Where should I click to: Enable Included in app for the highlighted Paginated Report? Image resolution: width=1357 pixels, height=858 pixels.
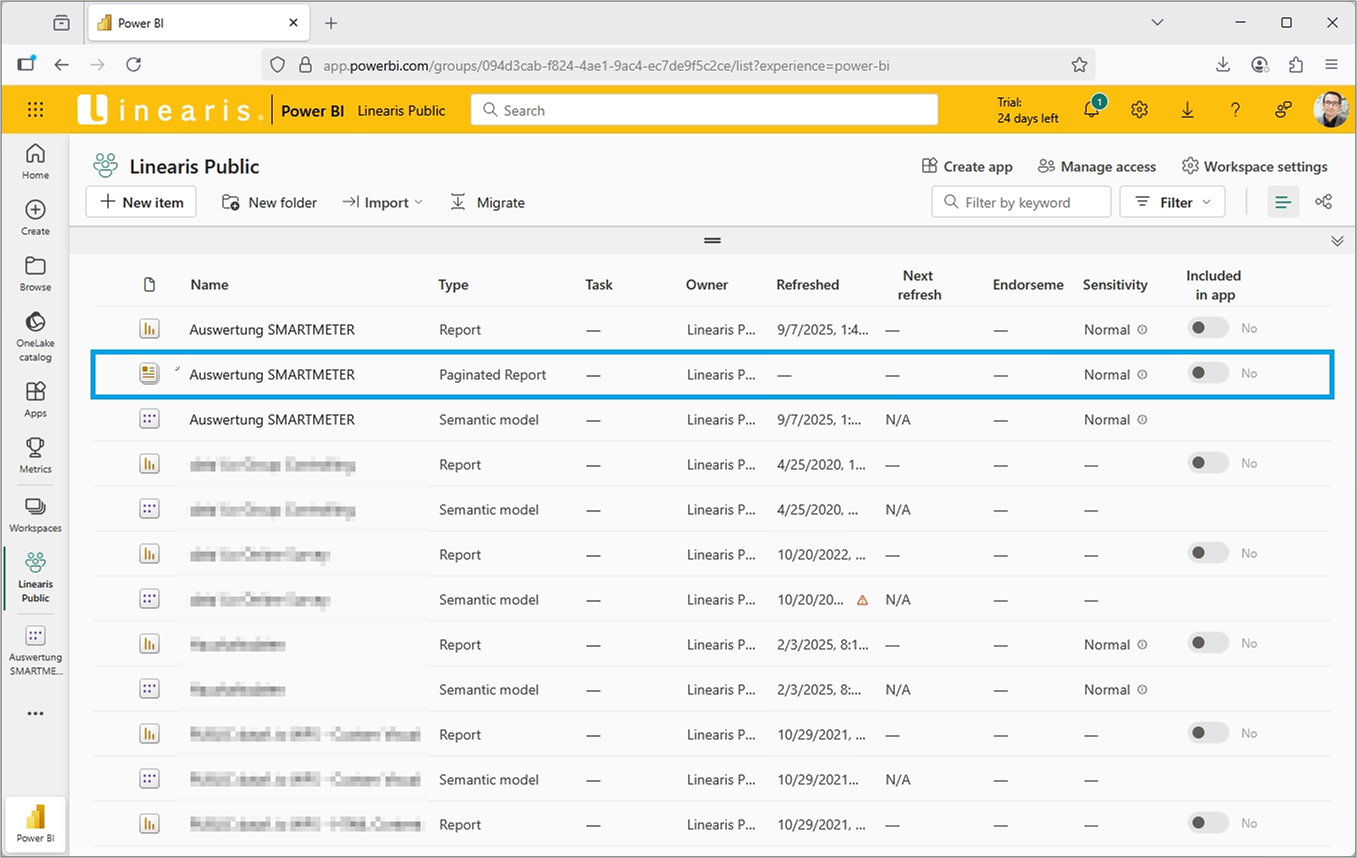pyautogui.click(x=1207, y=372)
